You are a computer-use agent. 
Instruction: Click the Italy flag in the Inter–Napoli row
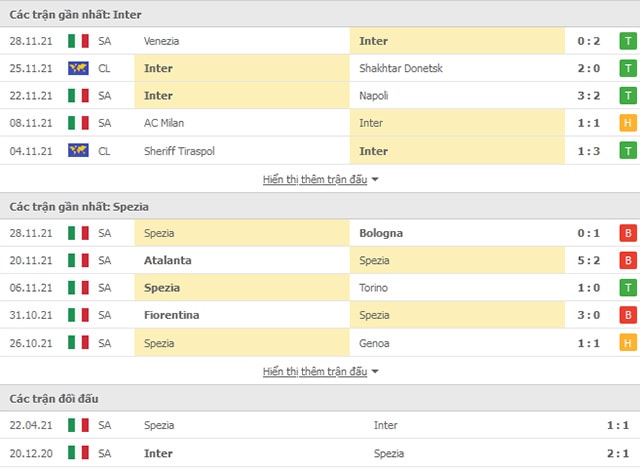click(78, 96)
